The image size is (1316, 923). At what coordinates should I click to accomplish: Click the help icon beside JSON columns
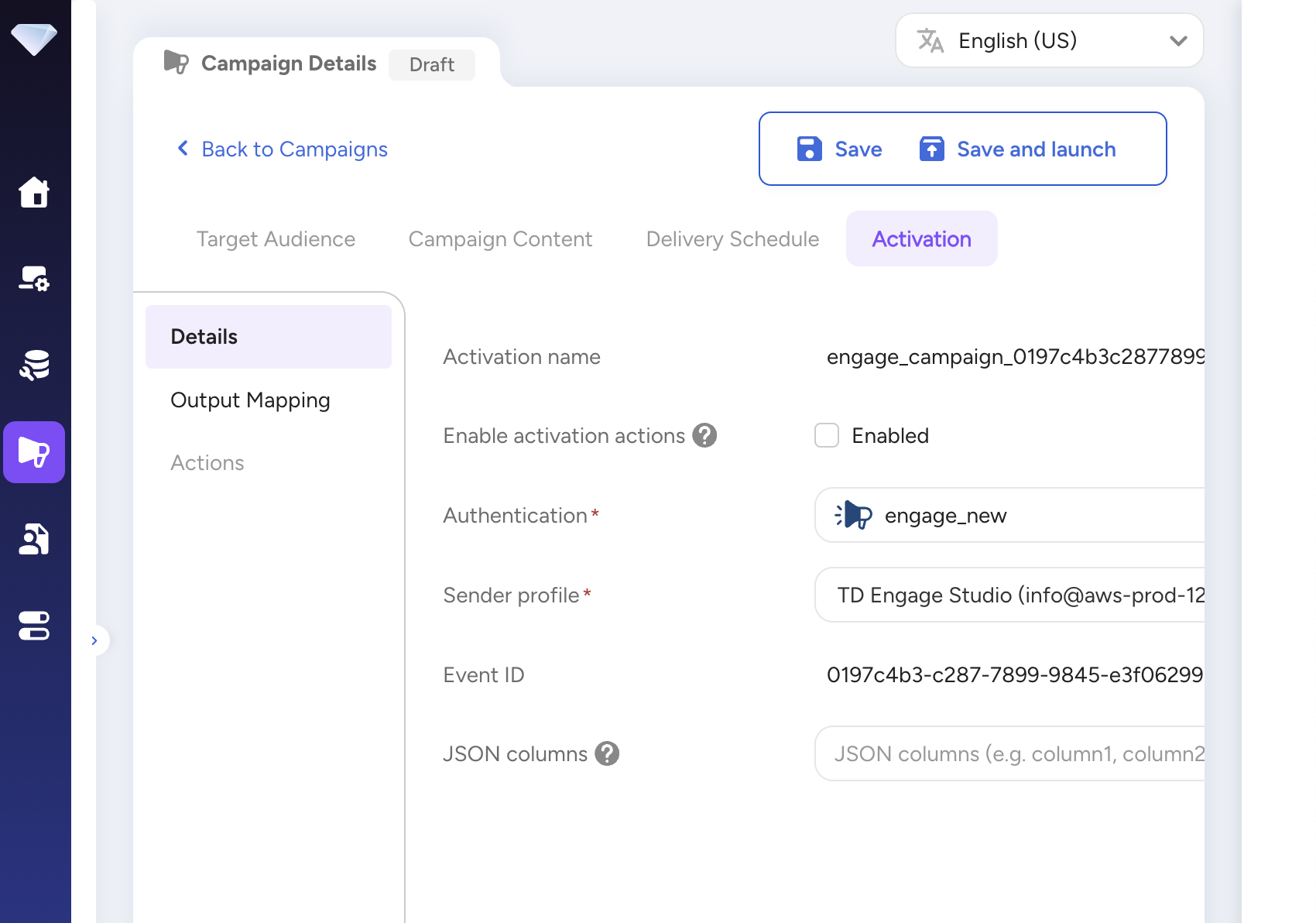click(x=607, y=753)
